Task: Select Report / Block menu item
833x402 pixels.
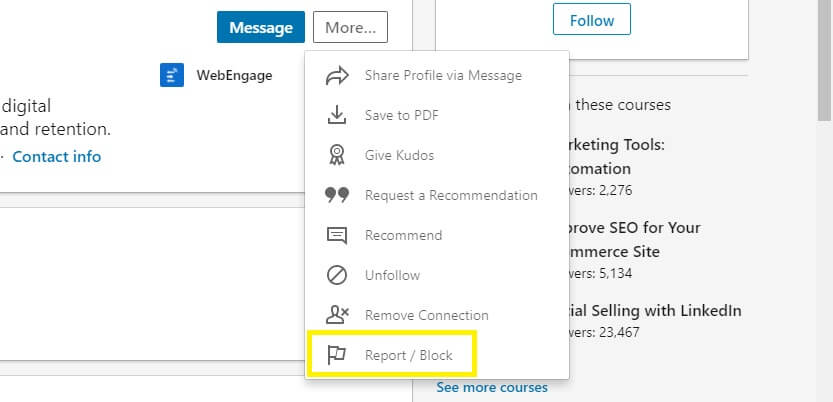Action: (392, 355)
